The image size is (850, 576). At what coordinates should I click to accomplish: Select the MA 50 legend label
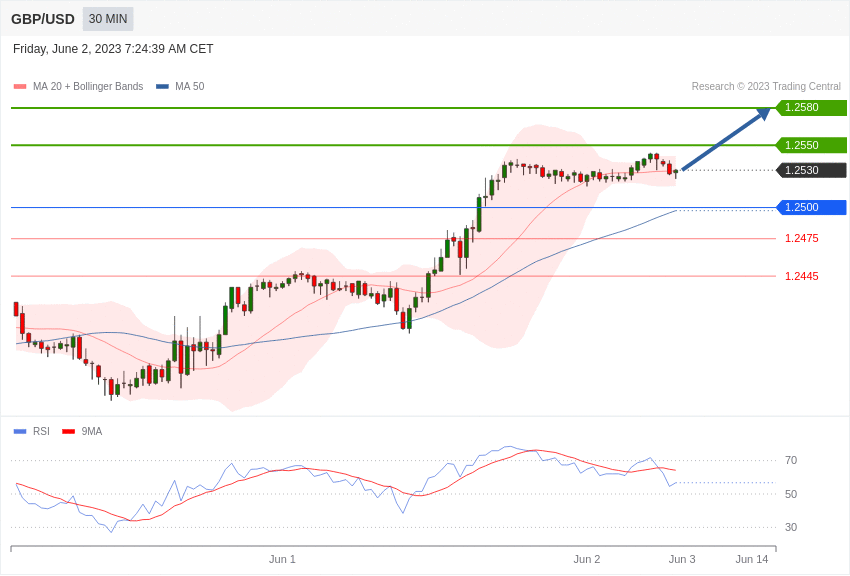[190, 86]
